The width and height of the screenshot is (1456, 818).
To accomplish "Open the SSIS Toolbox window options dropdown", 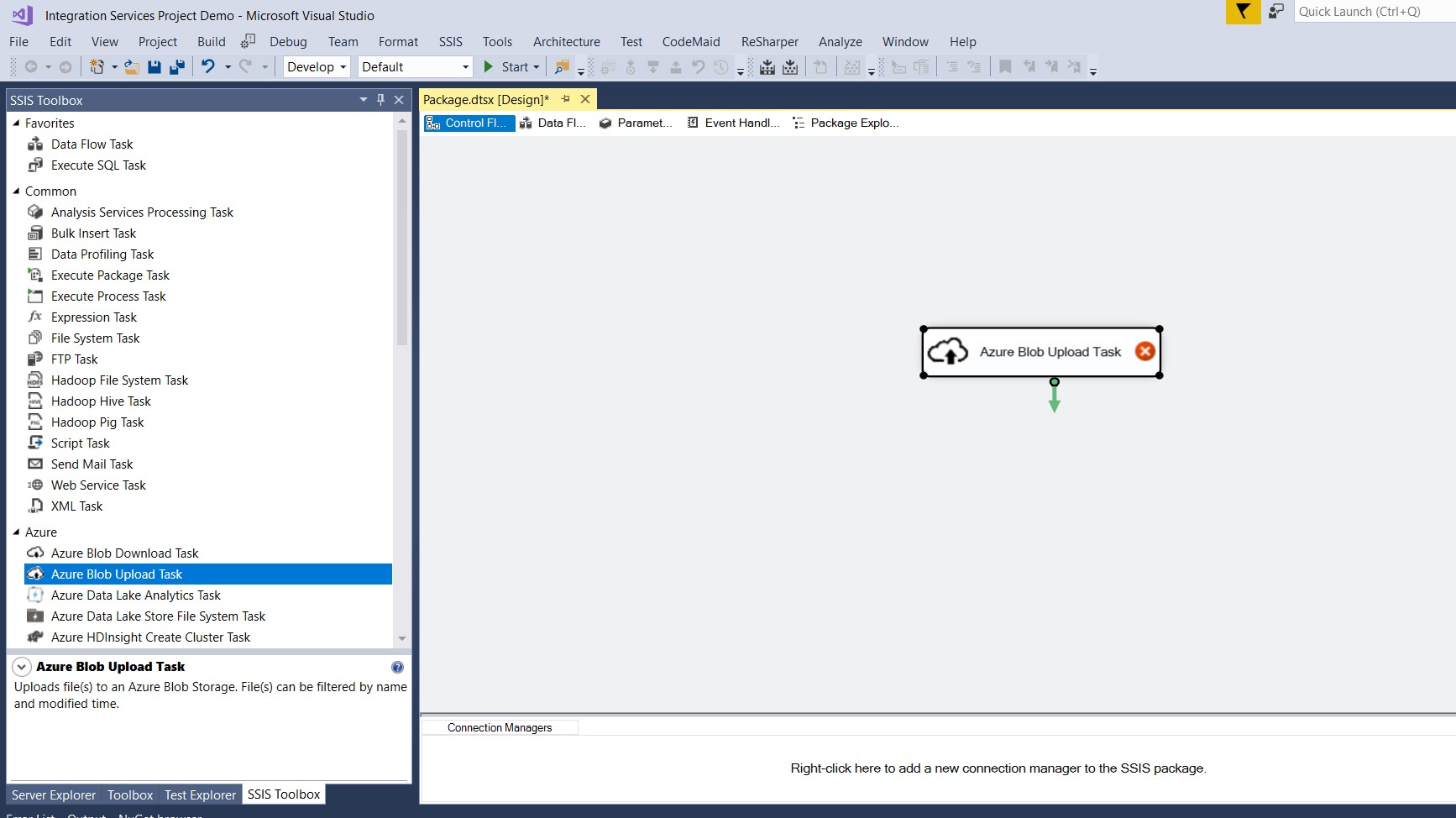I will 364,100.
